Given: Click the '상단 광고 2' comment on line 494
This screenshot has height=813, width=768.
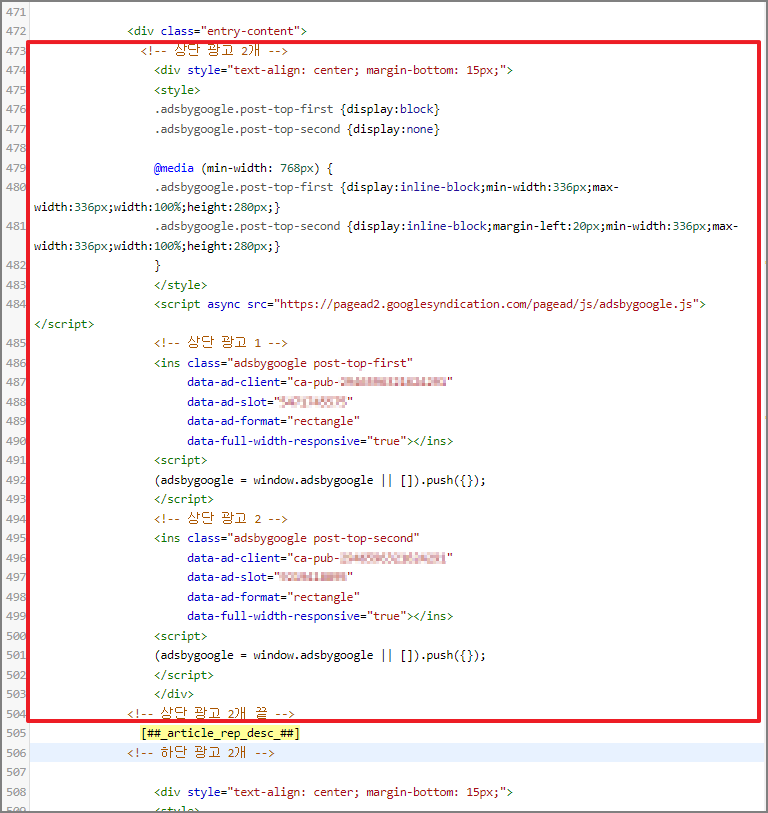Looking at the screenshot, I should pos(220,519).
